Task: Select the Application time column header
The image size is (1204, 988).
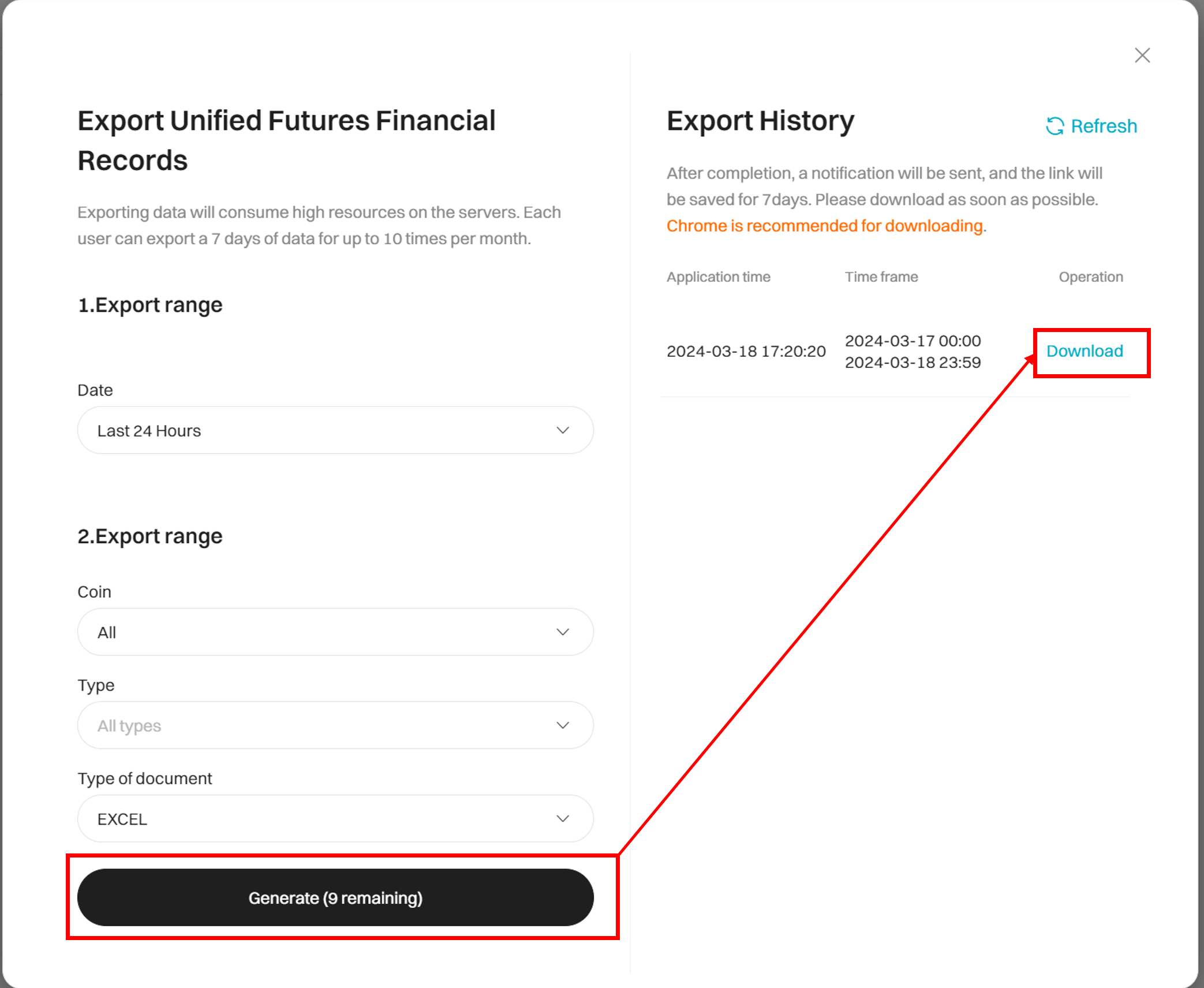Action: tap(718, 277)
